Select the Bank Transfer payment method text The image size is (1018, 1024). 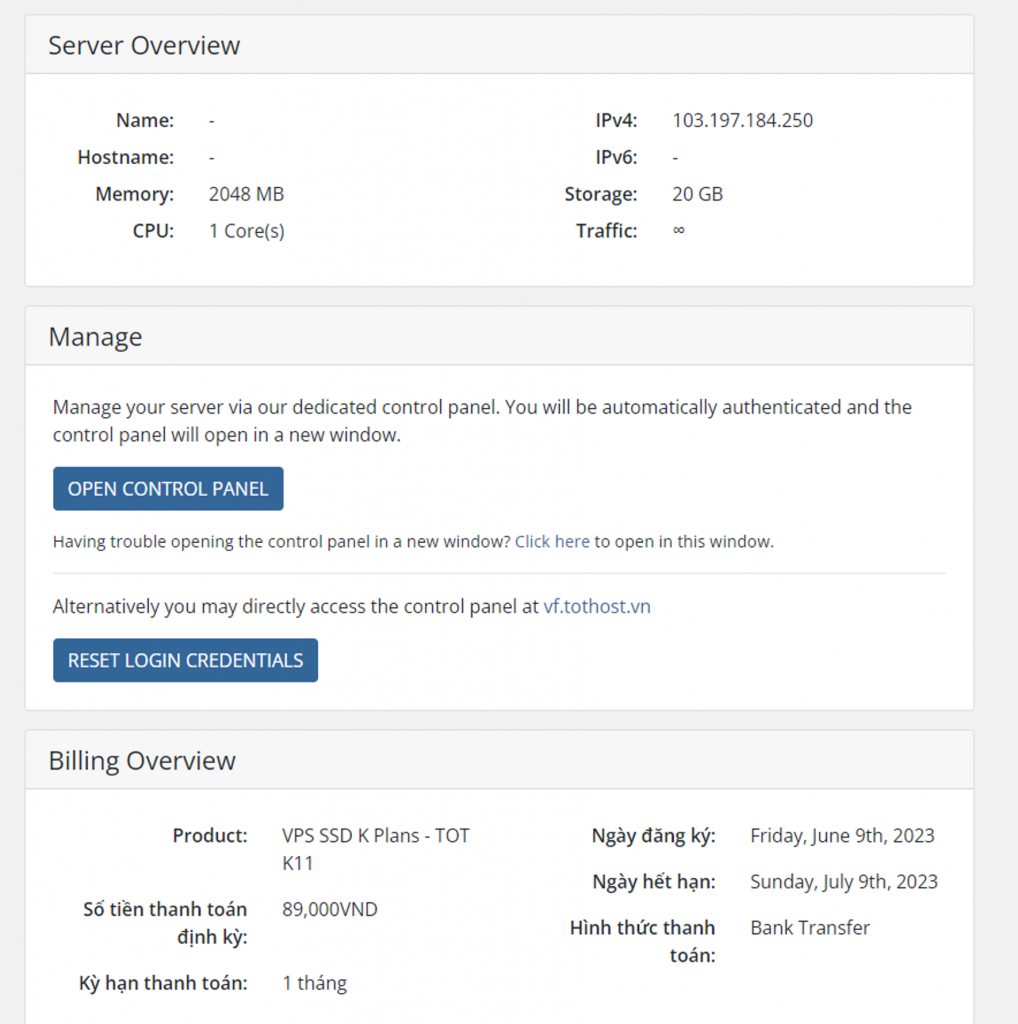tap(810, 928)
